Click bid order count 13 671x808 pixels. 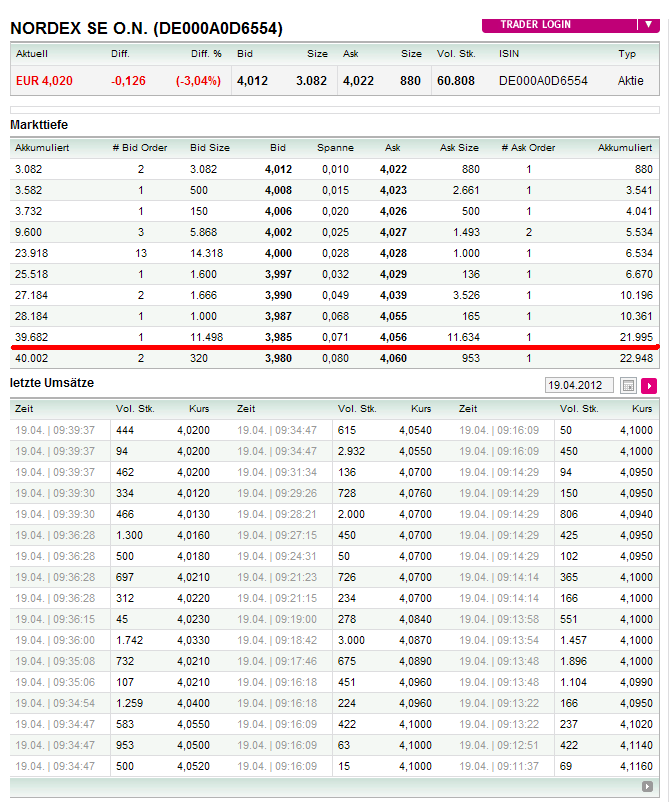click(141, 254)
